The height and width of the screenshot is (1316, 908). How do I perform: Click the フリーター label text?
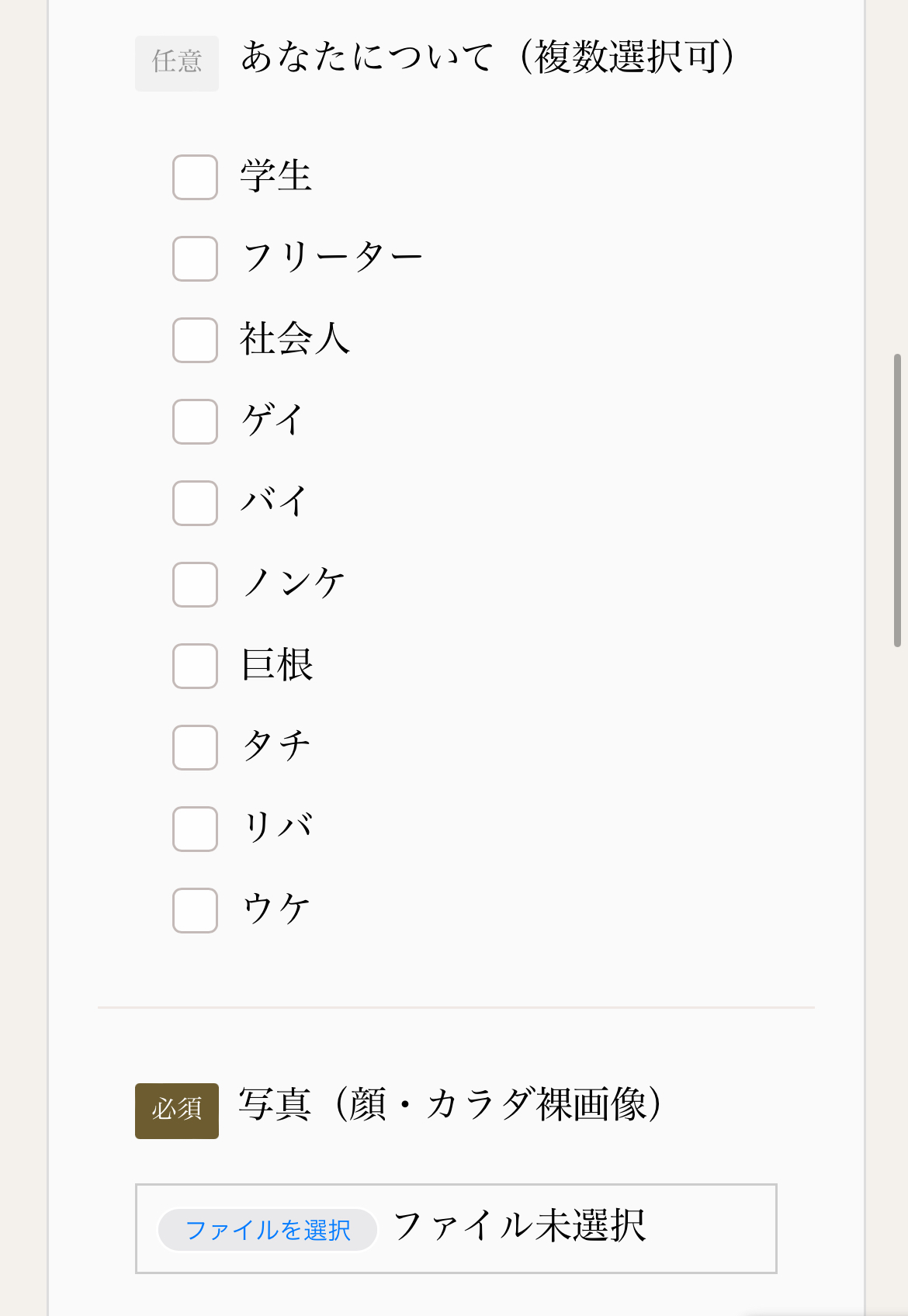point(332,258)
